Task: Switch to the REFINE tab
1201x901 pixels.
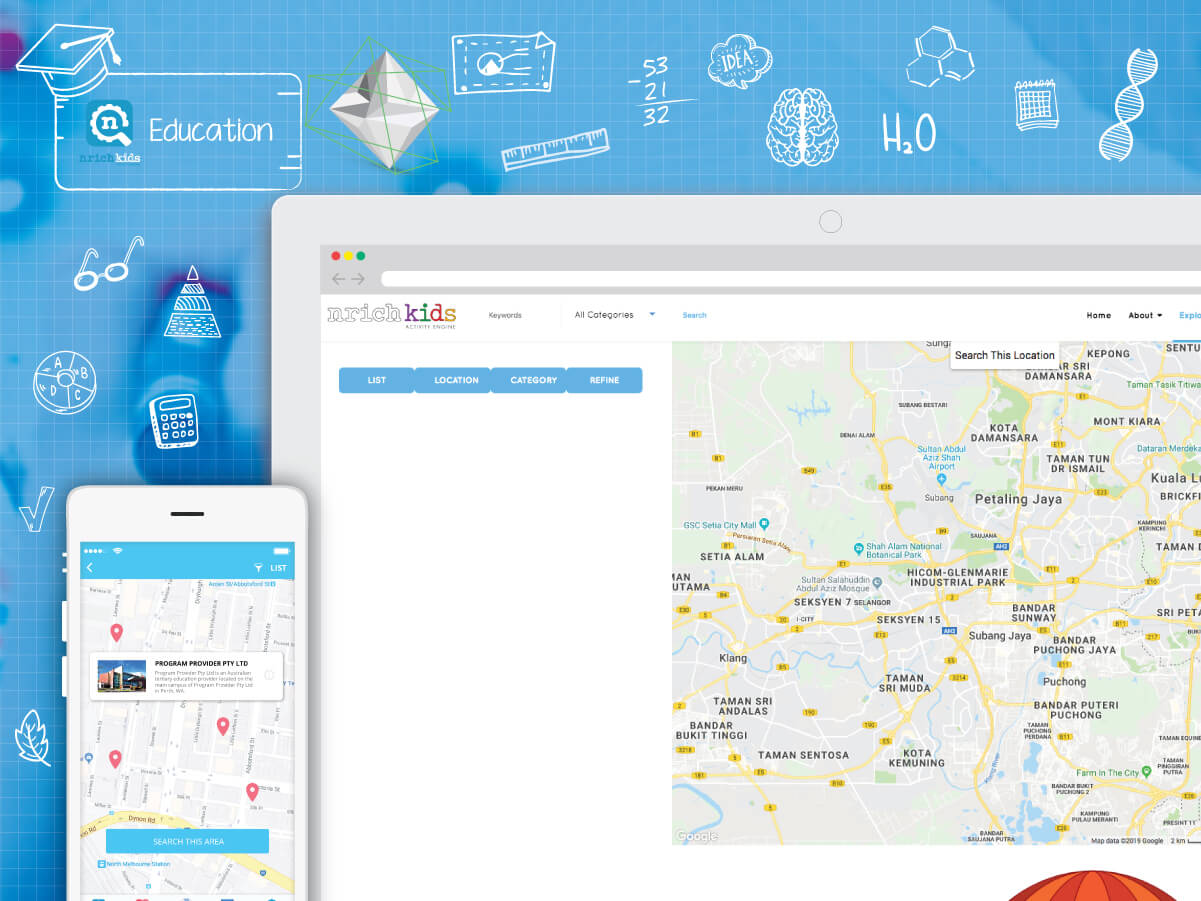Action: point(604,380)
